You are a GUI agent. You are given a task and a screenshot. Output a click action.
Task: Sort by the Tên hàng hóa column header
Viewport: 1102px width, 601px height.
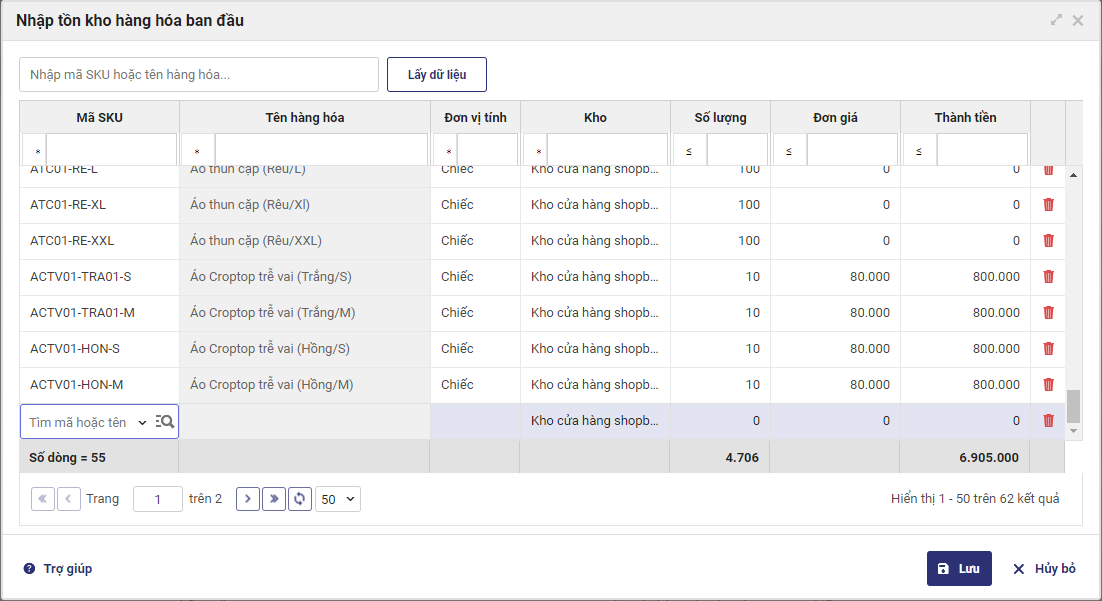click(305, 118)
